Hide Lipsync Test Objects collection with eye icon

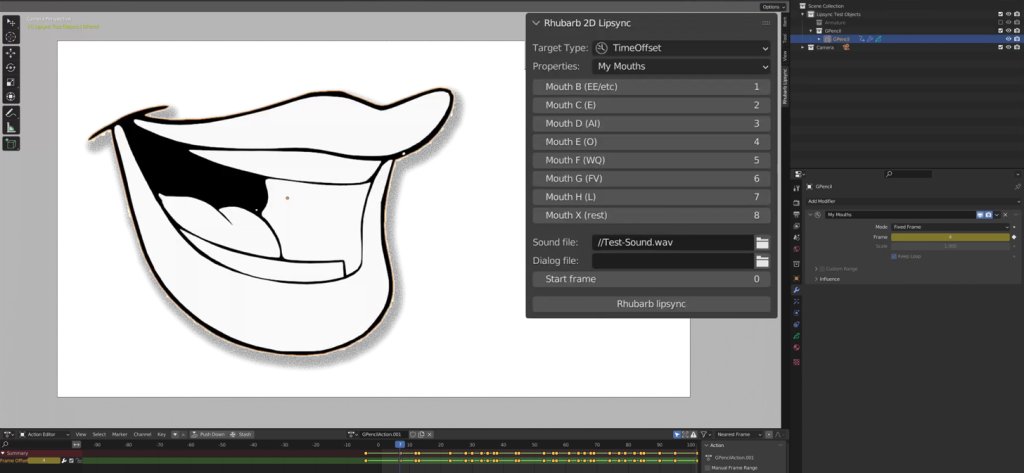(1008, 14)
